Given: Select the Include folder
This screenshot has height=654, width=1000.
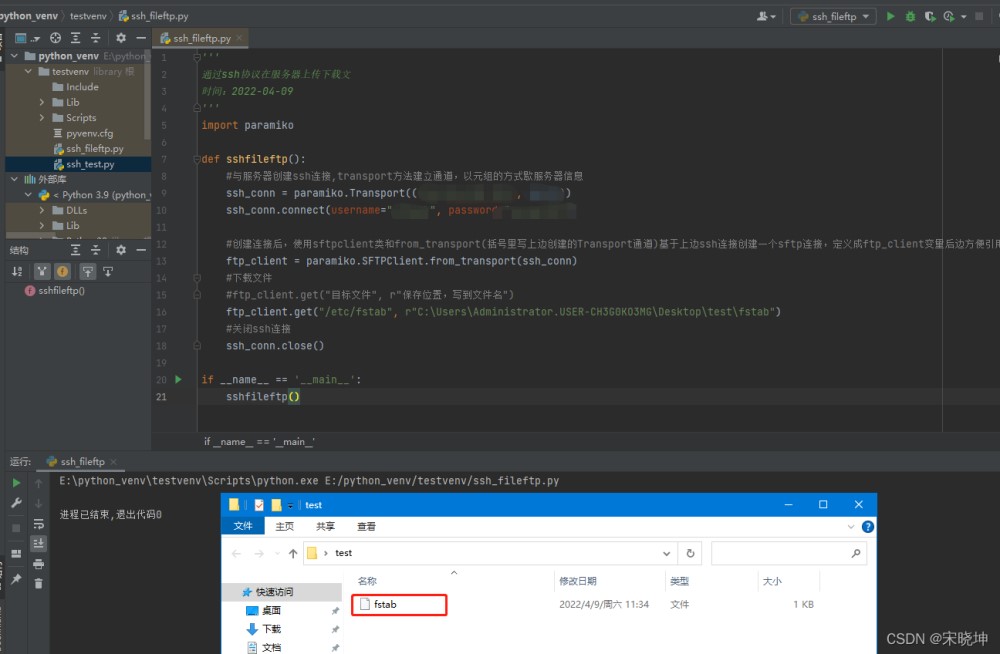Looking at the screenshot, I should 82,87.
